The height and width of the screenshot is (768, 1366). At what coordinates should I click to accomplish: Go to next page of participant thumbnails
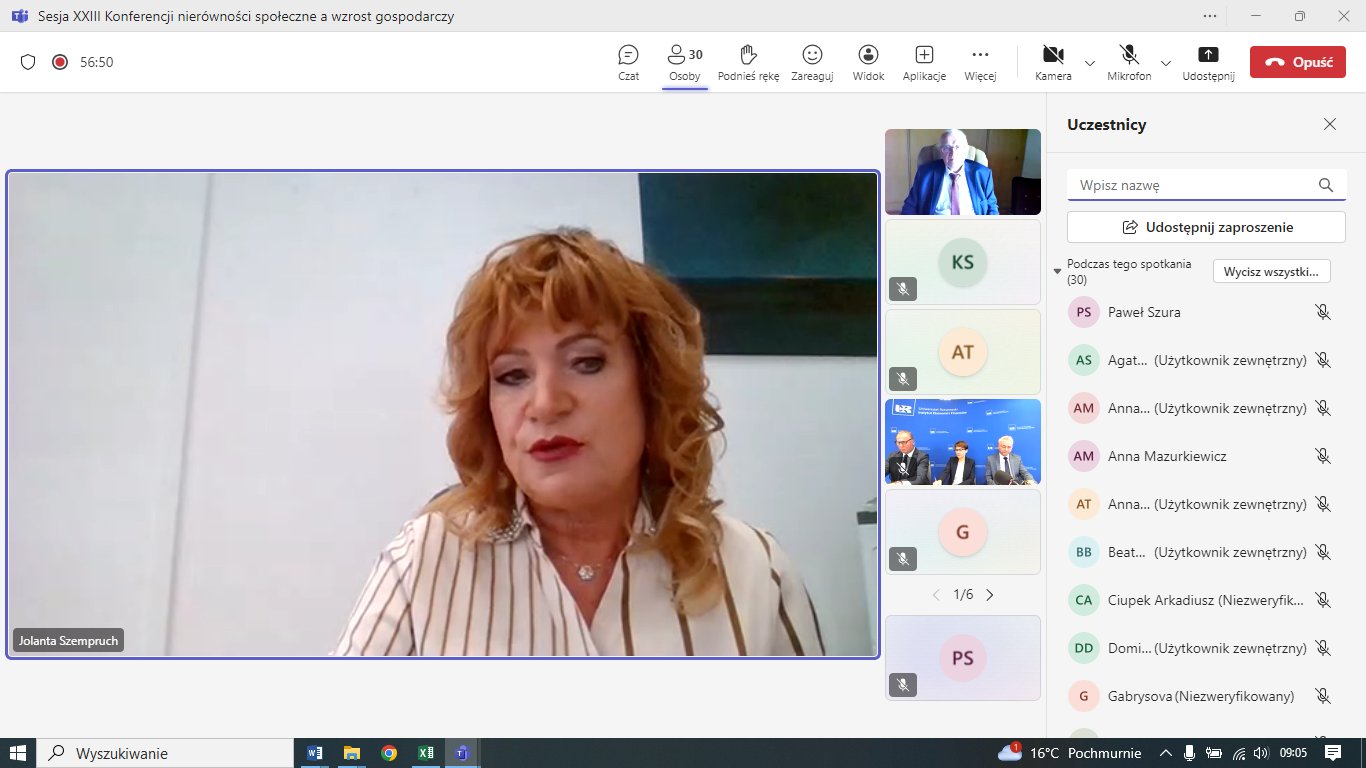990,595
